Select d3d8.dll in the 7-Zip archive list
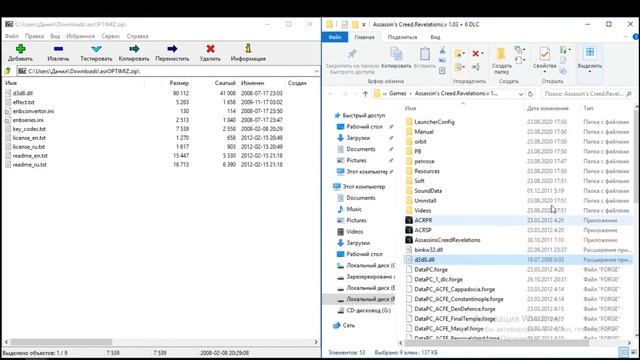Viewport: 640px width, 360px height. [22, 93]
